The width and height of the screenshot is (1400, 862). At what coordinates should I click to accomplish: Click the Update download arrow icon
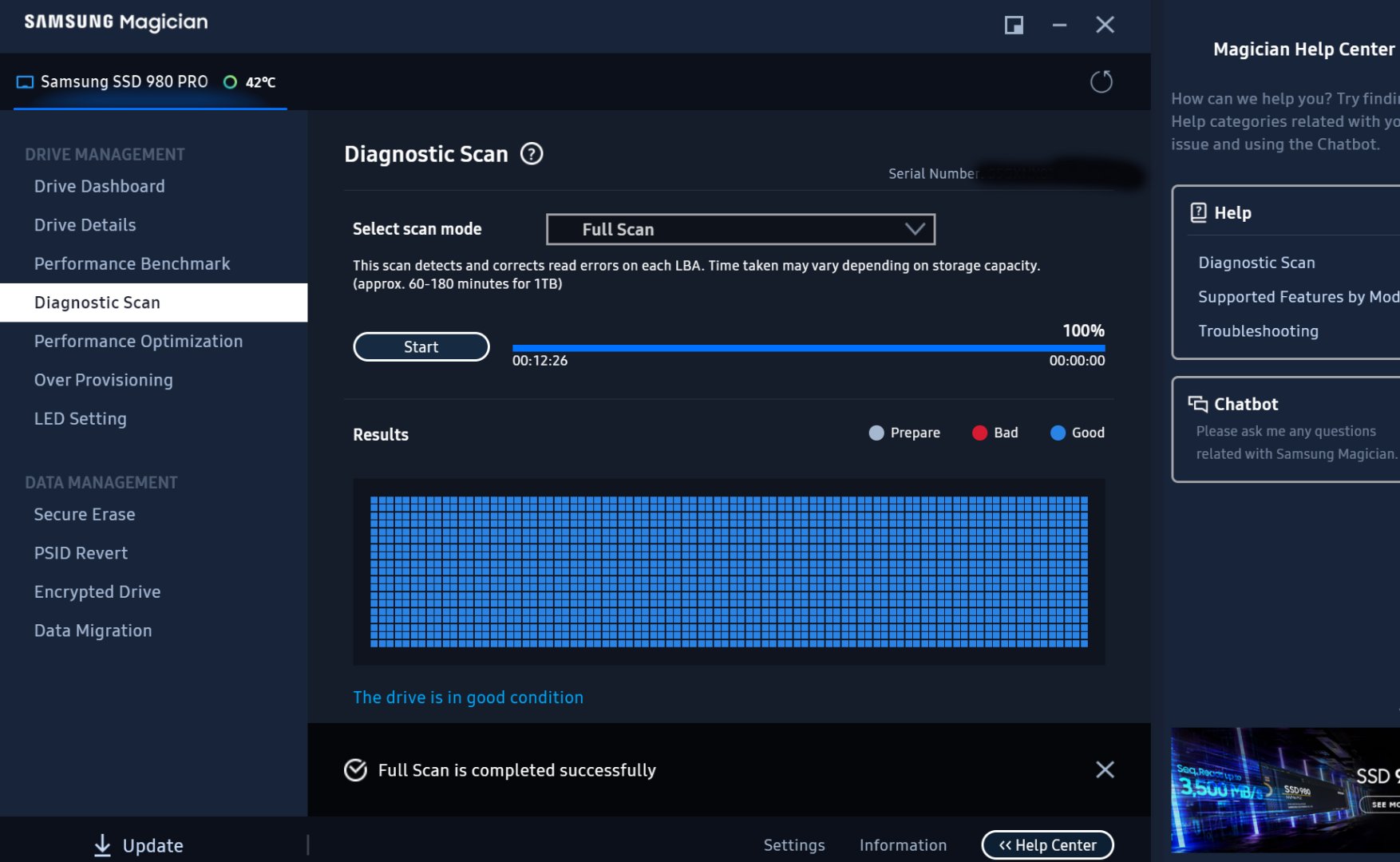click(x=102, y=845)
